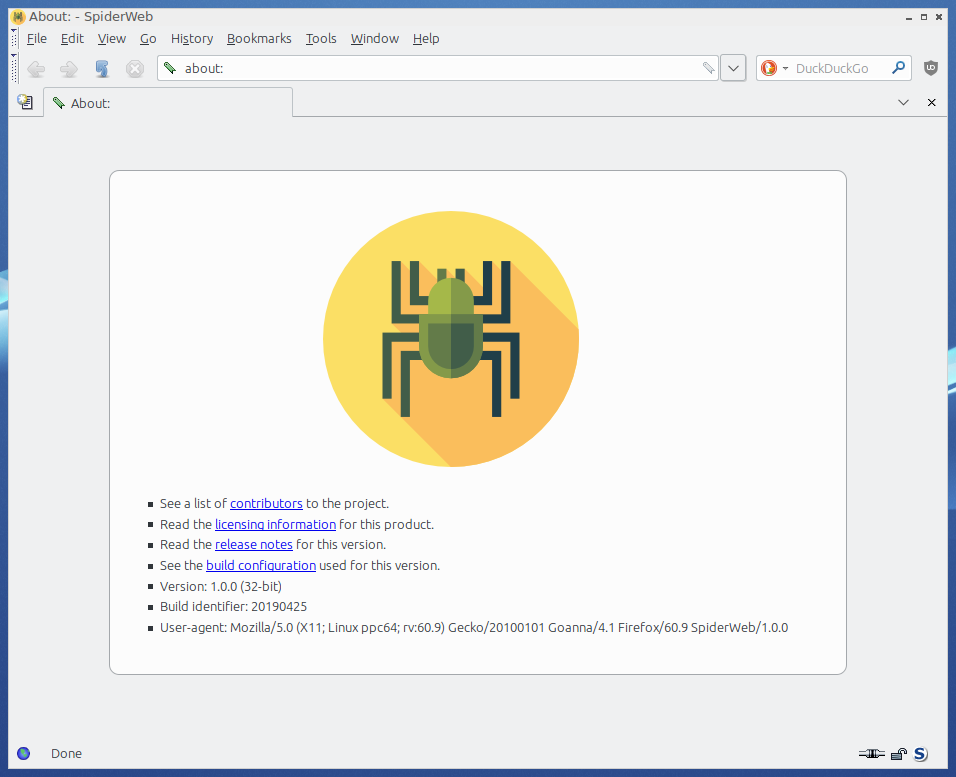The image size is (956, 777).
Task: Open the View menu
Action: (112, 38)
